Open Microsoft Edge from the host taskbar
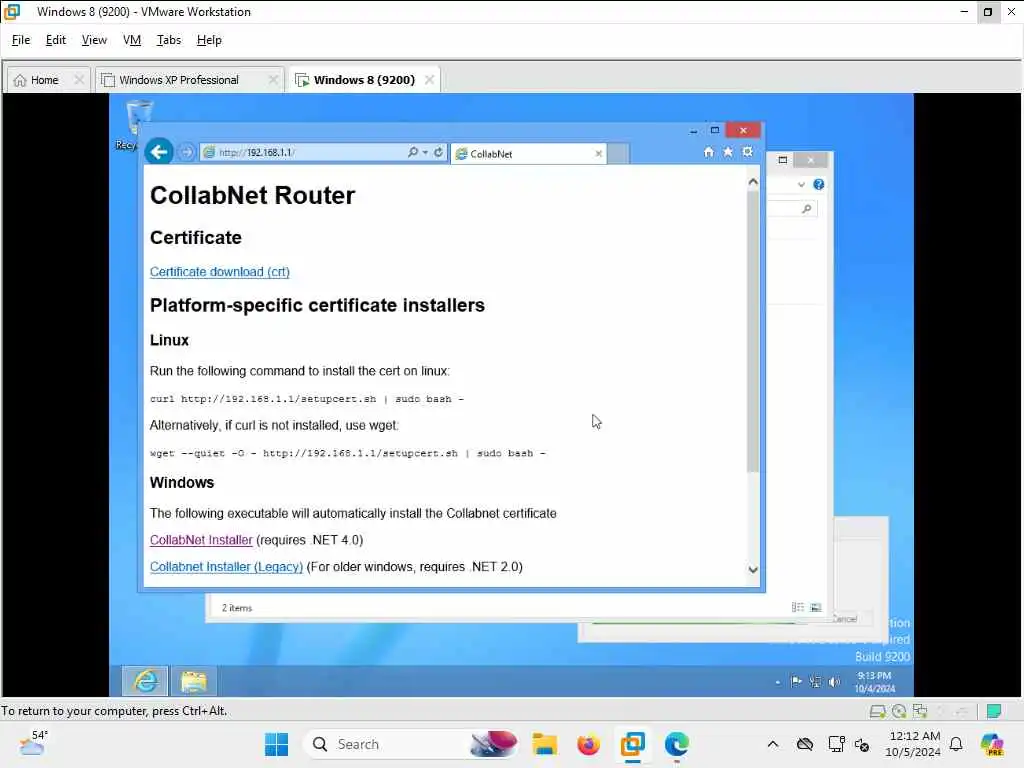 (677, 744)
